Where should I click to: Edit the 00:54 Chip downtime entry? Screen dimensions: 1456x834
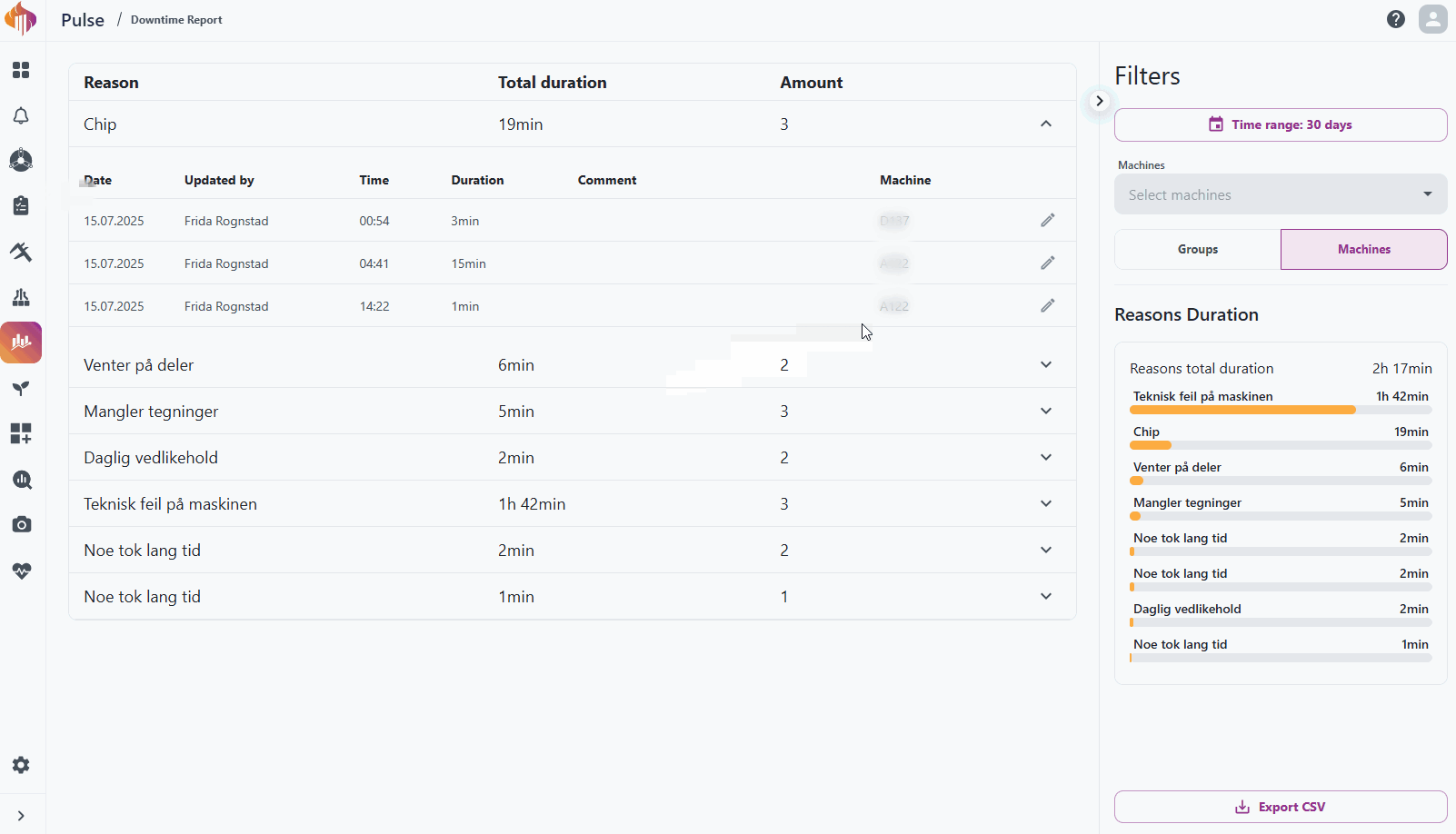(x=1047, y=221)
